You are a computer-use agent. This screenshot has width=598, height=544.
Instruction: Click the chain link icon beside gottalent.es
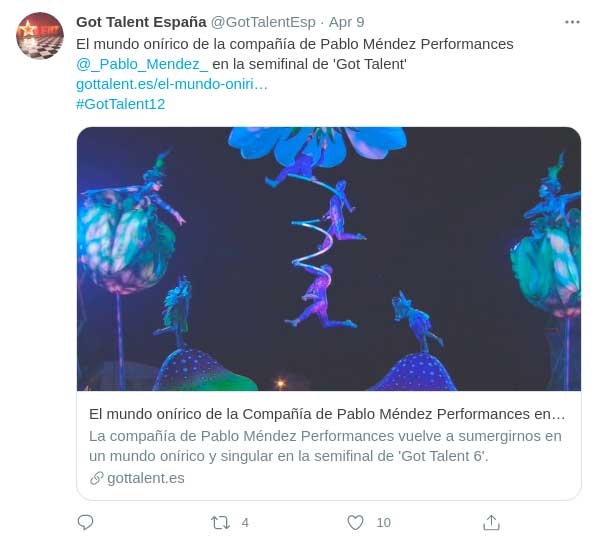[97, 478]
